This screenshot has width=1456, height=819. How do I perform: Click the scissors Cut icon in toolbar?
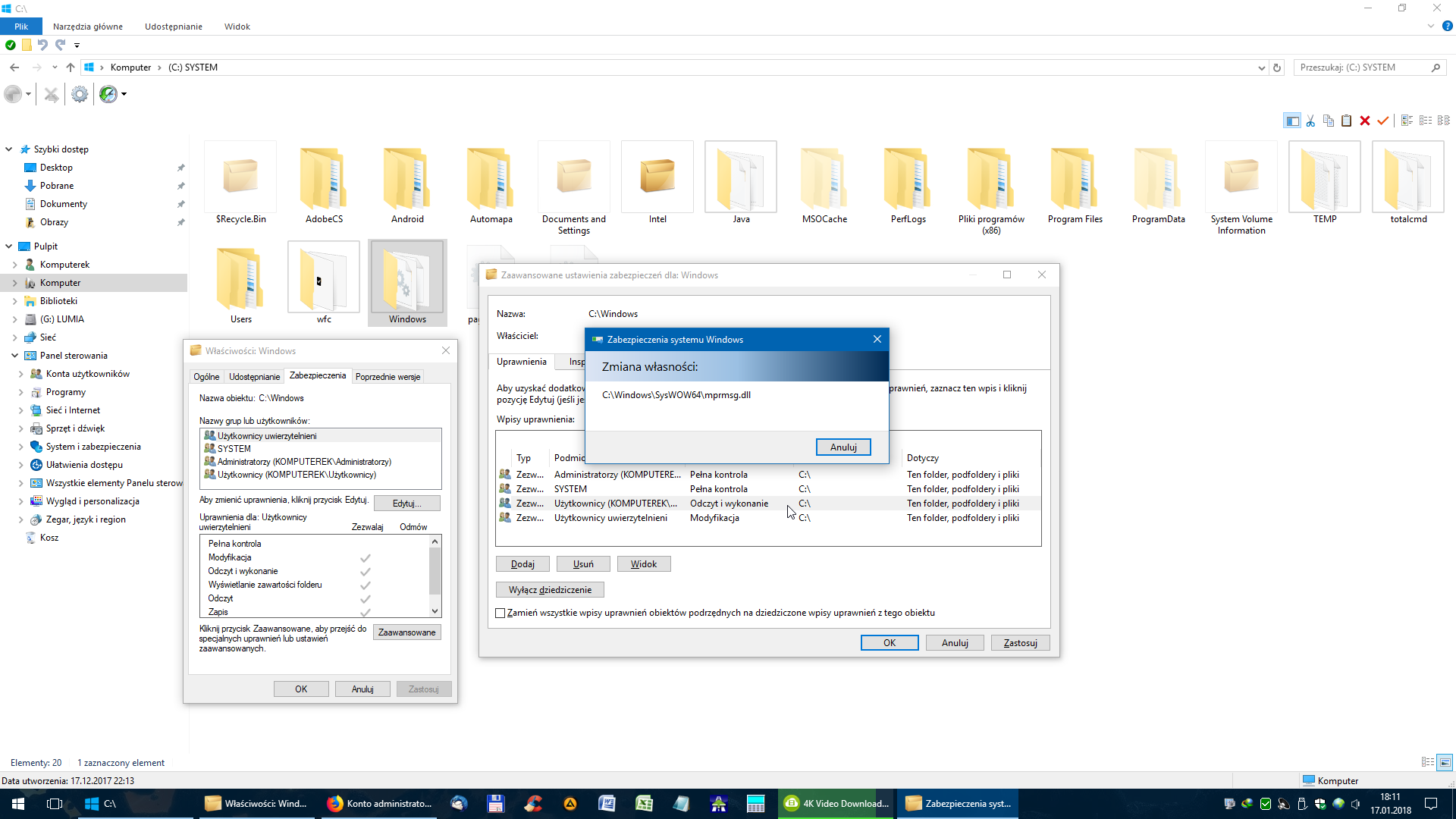coord(1310,121)
